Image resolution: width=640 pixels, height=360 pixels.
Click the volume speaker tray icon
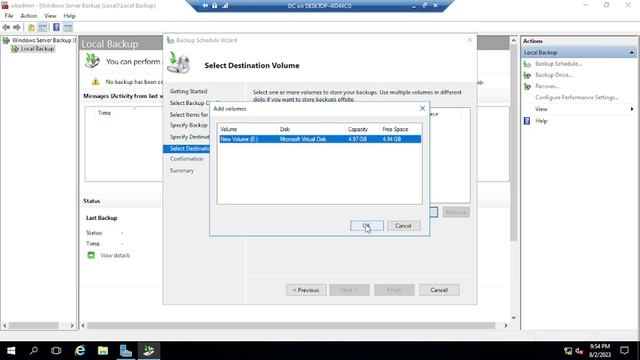[x=579, y=351]
